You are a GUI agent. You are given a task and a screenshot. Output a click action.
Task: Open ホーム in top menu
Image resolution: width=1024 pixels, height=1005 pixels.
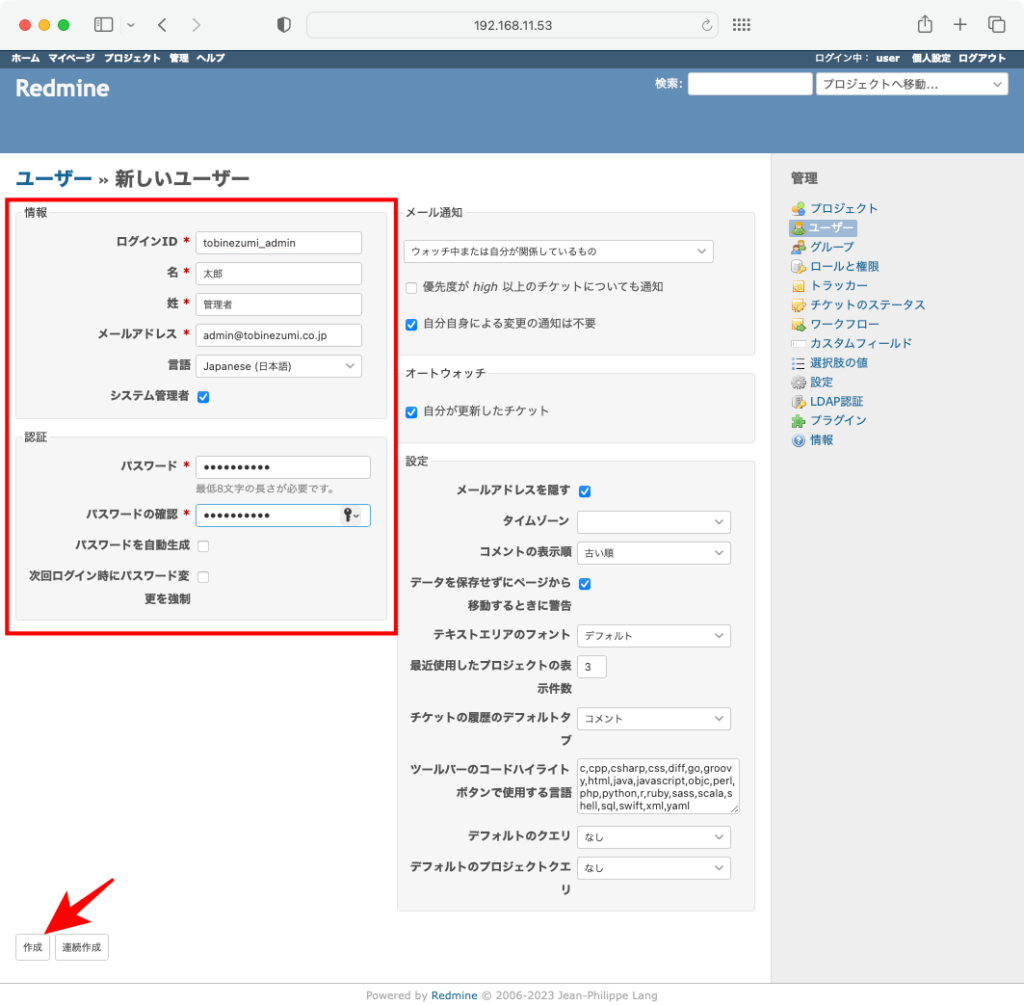click(x=25, y=58)
